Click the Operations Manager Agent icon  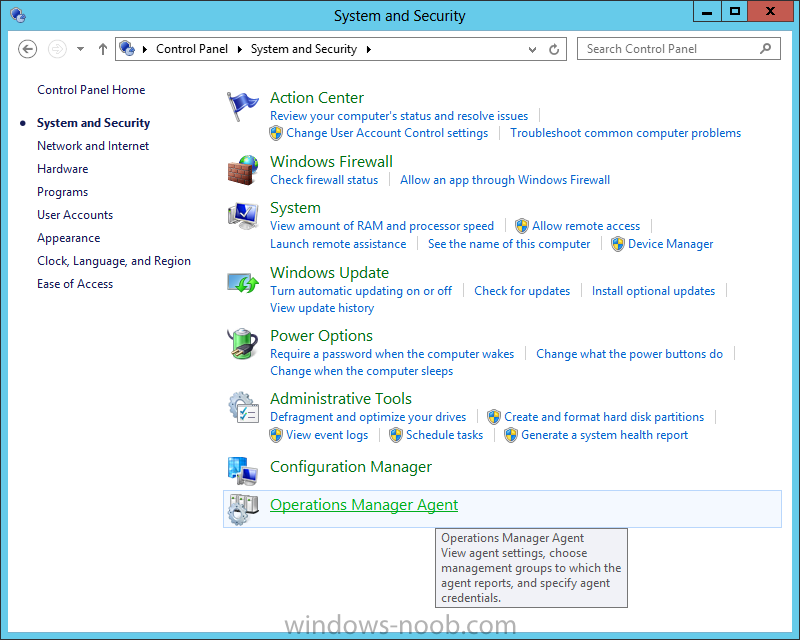click(243, 509)
